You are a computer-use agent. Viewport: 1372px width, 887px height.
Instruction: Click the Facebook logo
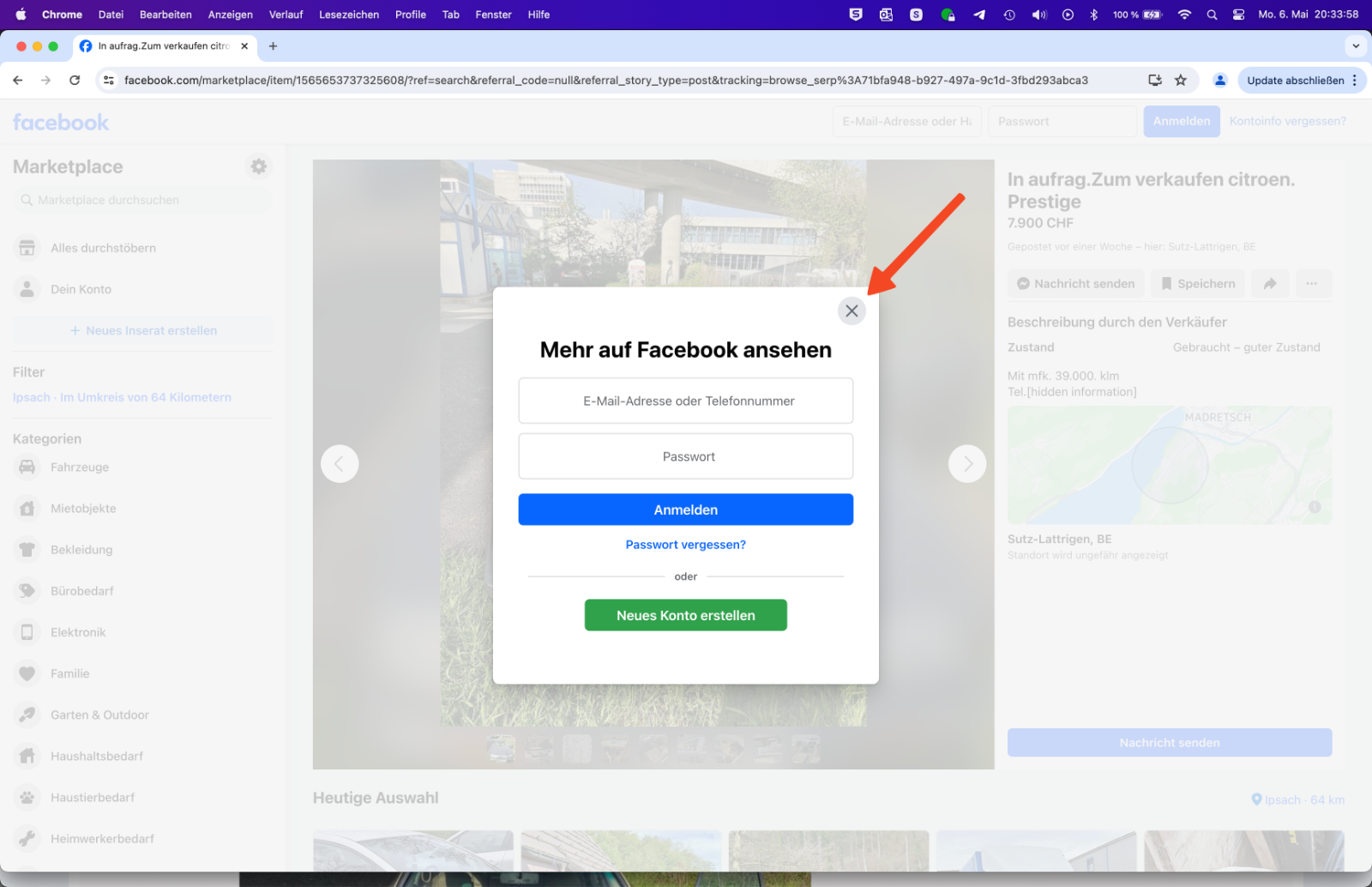[61, 122]
